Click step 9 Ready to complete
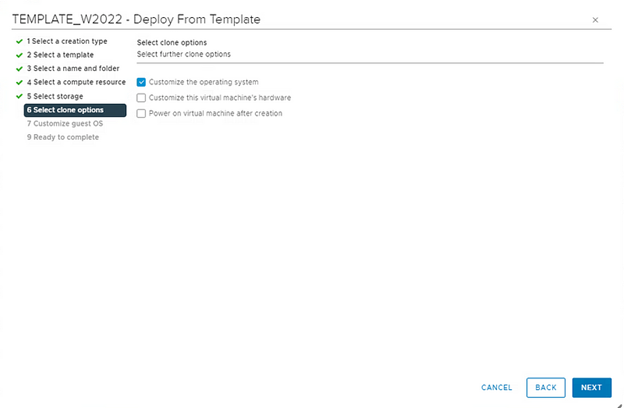Image resolution: width=624 pixels, height=408 pixels. [x=63, y=137]
